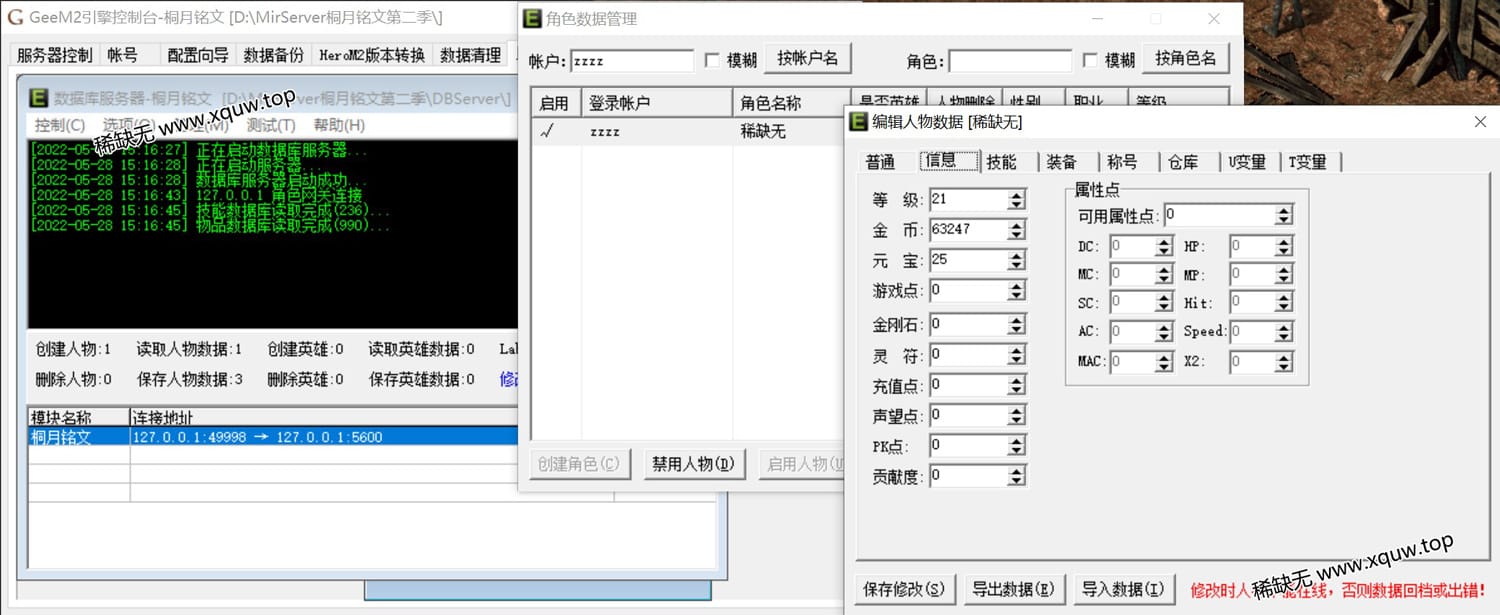
Task: Switch to the 称号 tab
Action: pos(1122,162)
